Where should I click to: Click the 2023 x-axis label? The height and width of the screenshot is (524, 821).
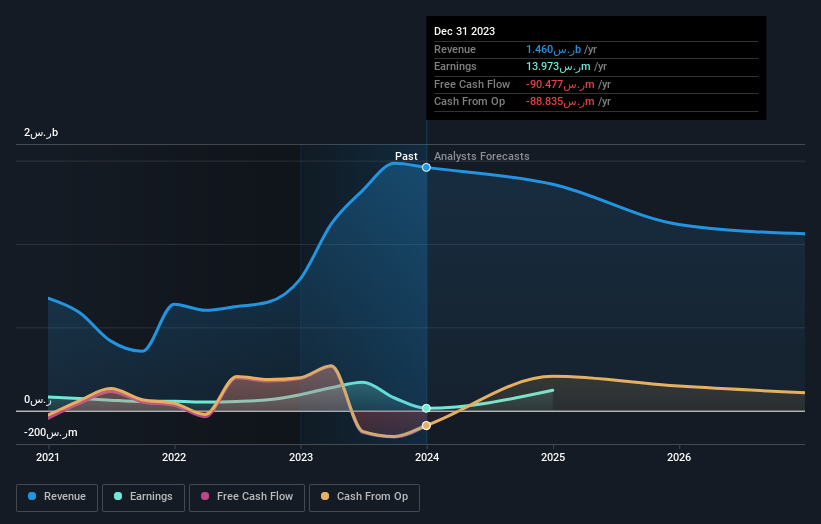[301, 458]
